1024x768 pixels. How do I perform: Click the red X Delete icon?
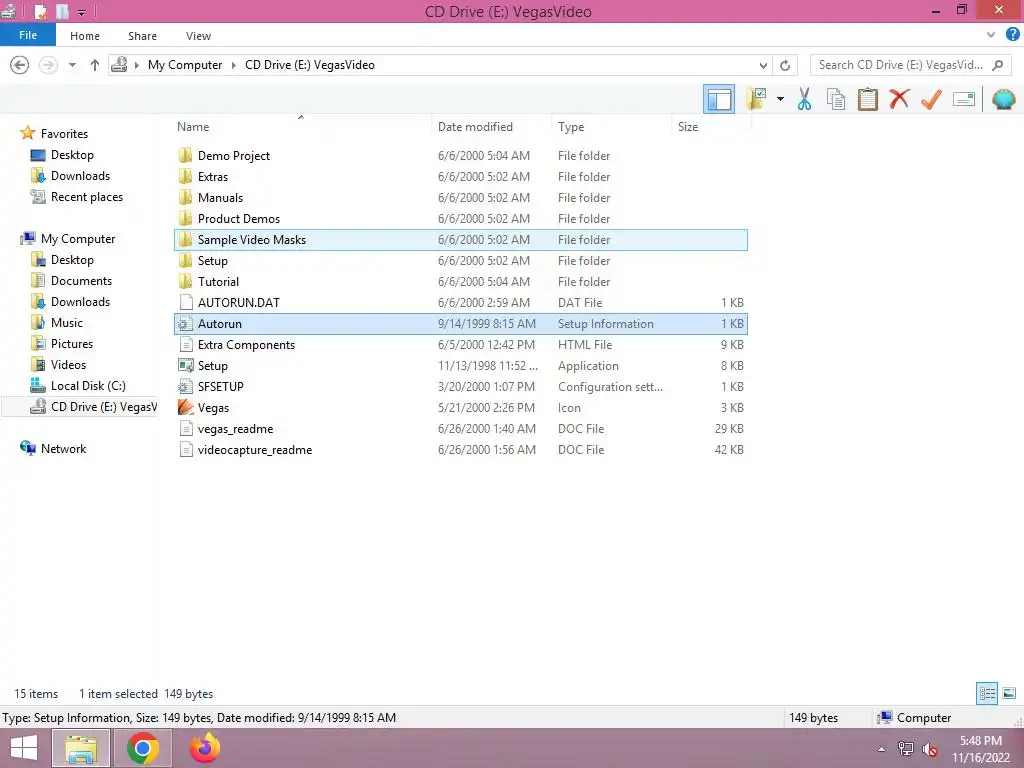(899, 99)
